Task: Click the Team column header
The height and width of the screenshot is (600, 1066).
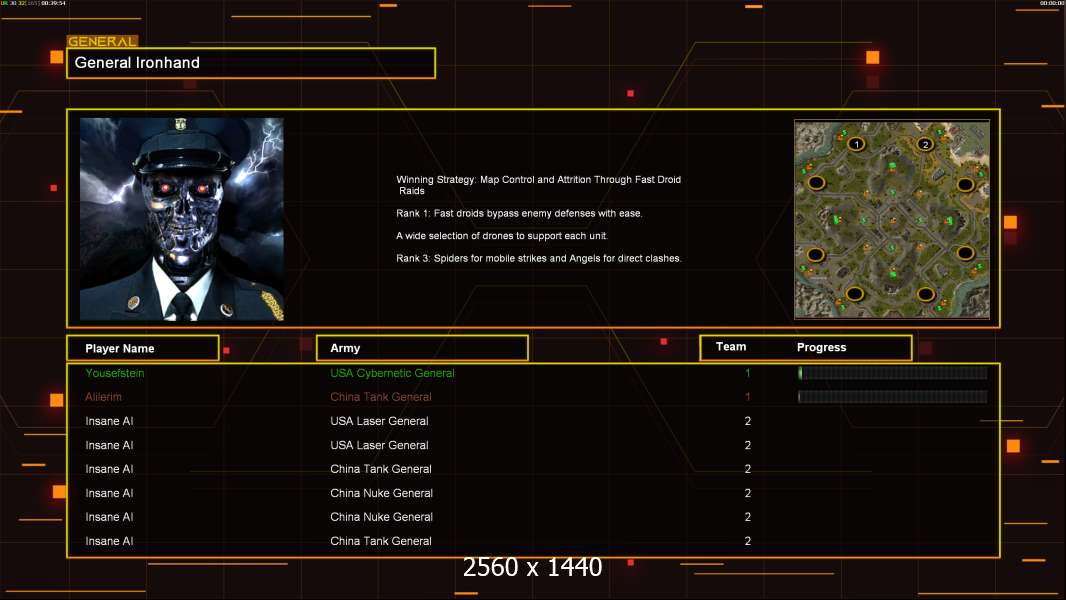Action: (x=731, y=347)
